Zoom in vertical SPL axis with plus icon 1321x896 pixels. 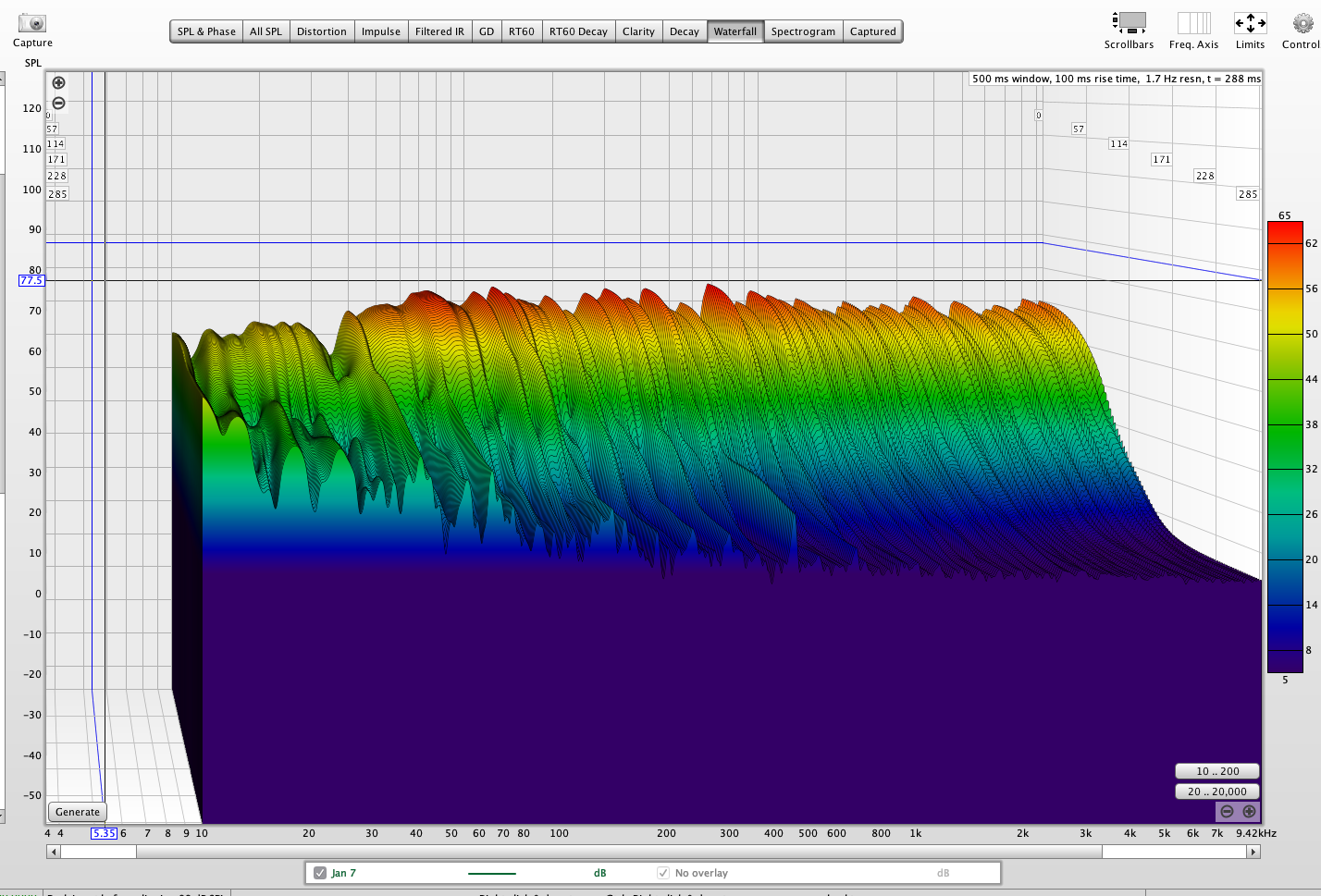click(x=59, y=83)
